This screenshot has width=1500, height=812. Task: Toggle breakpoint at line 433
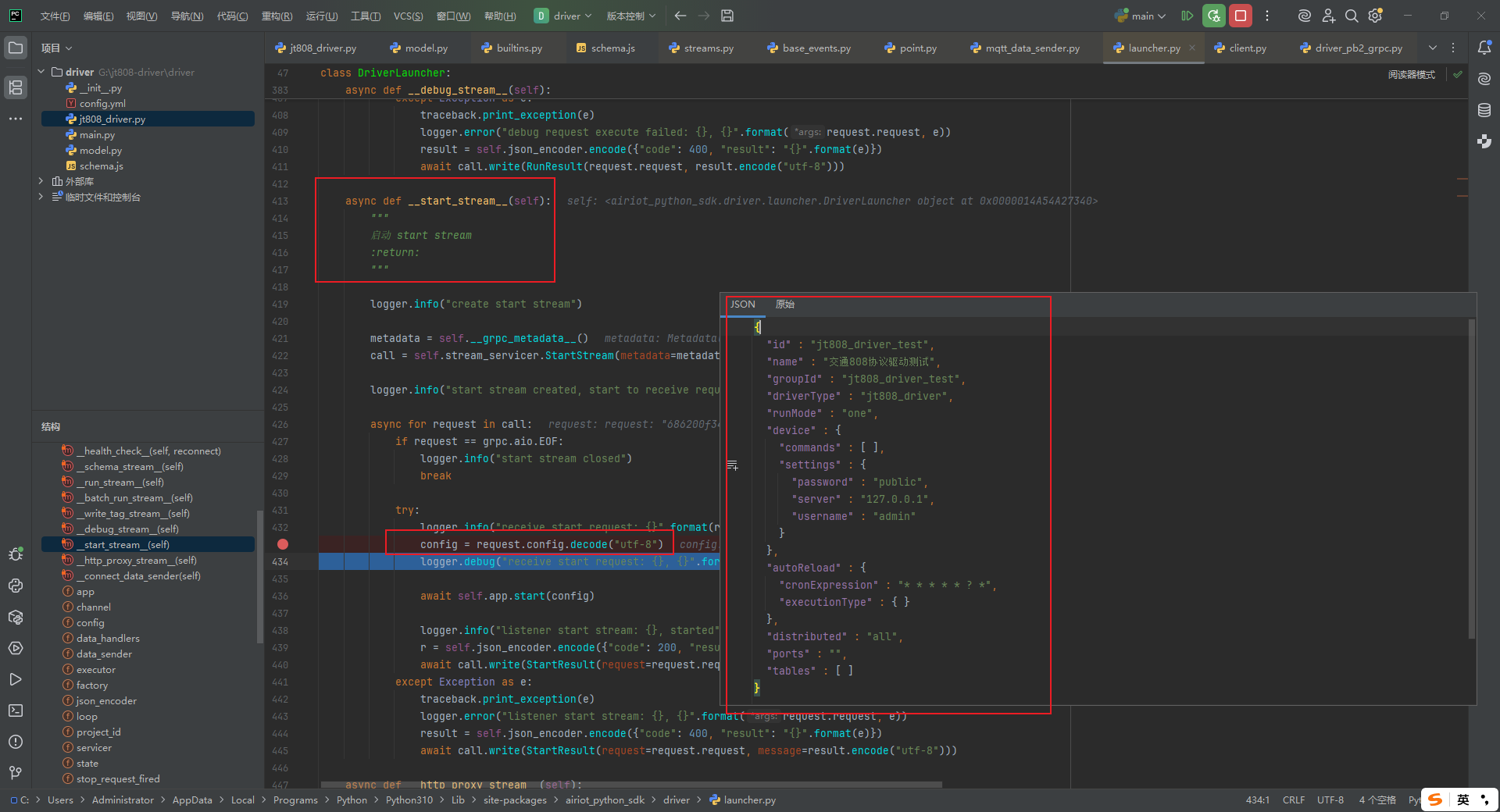click(283, 544)
